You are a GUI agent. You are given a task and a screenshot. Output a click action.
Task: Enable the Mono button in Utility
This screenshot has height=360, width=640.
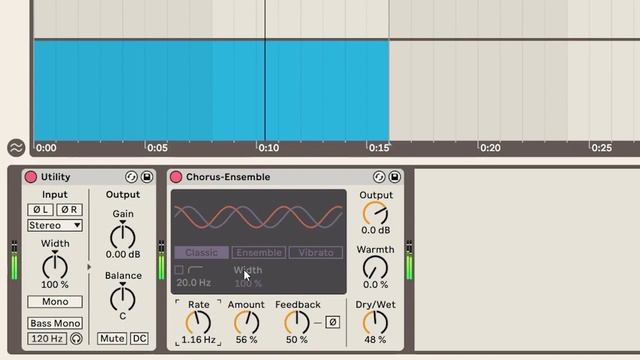[55, 302]
